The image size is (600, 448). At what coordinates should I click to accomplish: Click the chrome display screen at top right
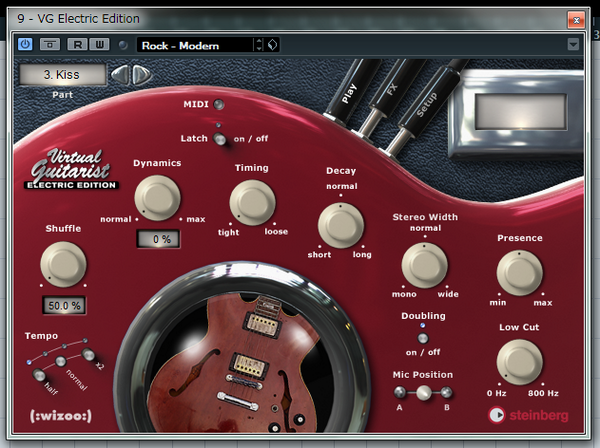pos(520,112)
